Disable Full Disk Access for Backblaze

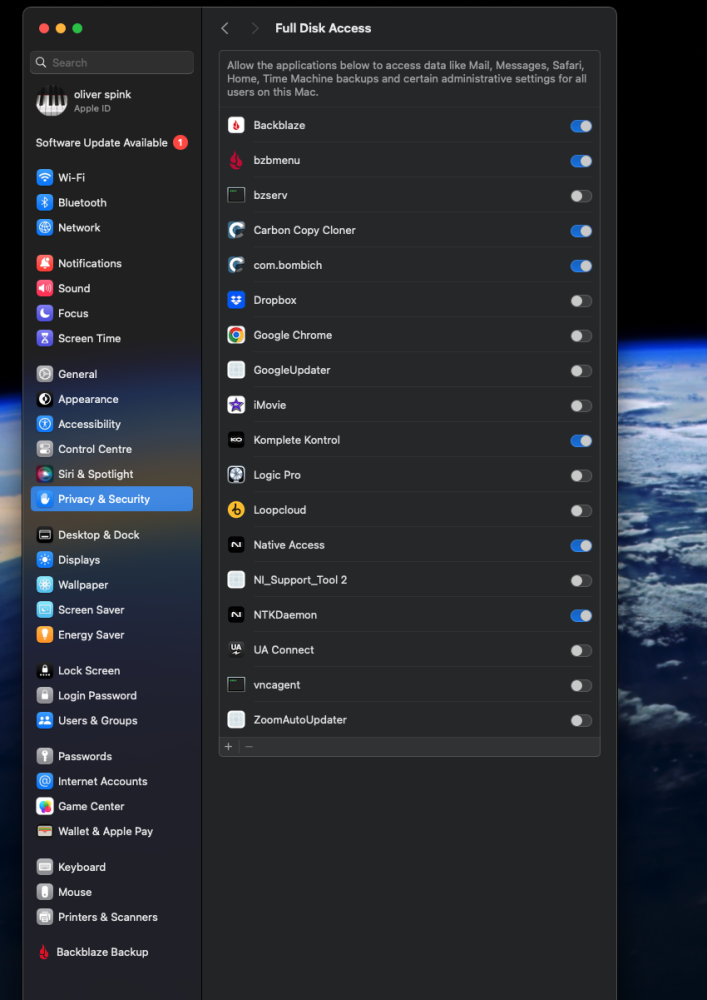(581, 126)
